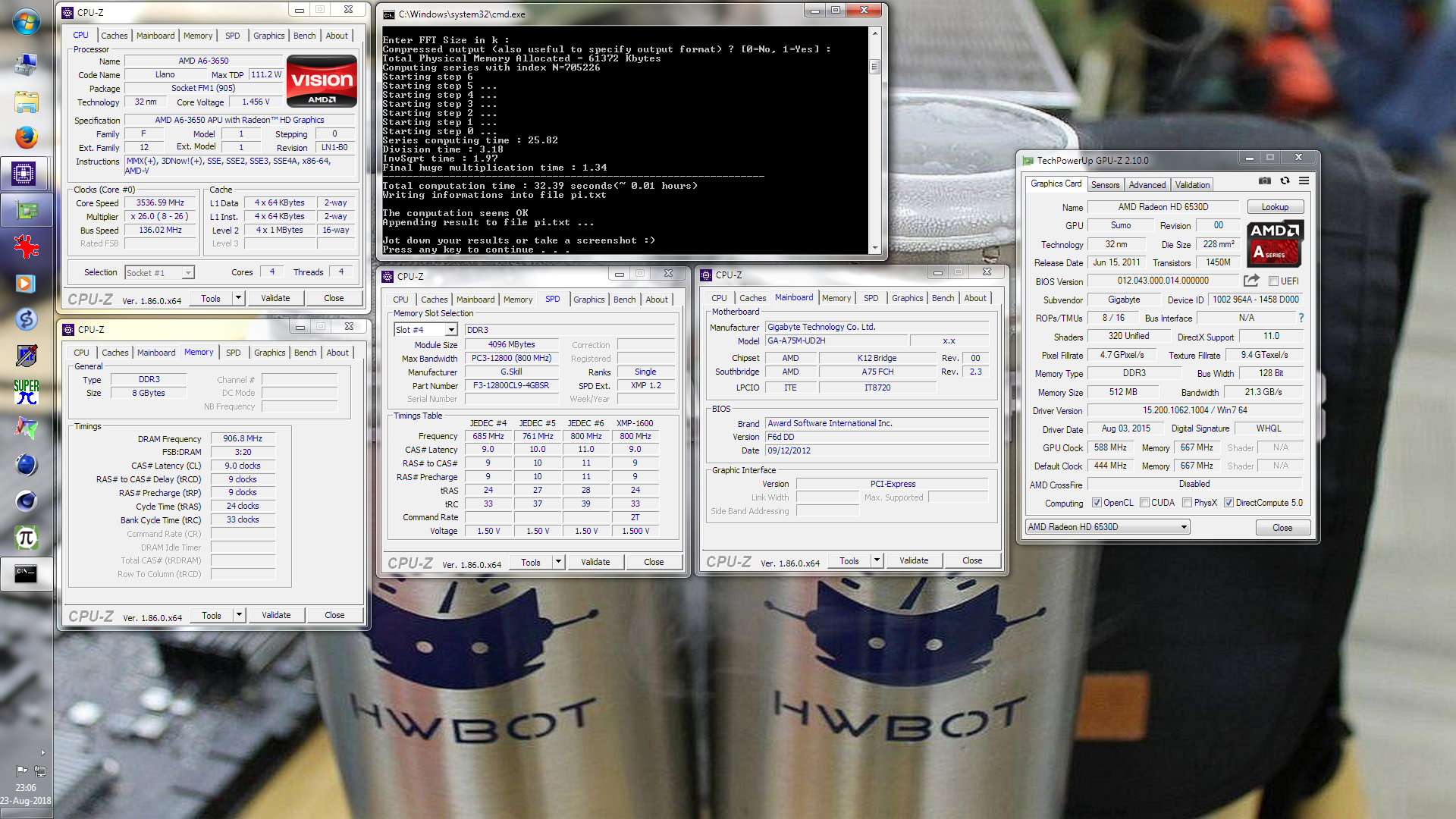Viewport: 1456px width, 819px height.
Task: Open About tab in Memory CPU-Z window
Action: [337, 353]
